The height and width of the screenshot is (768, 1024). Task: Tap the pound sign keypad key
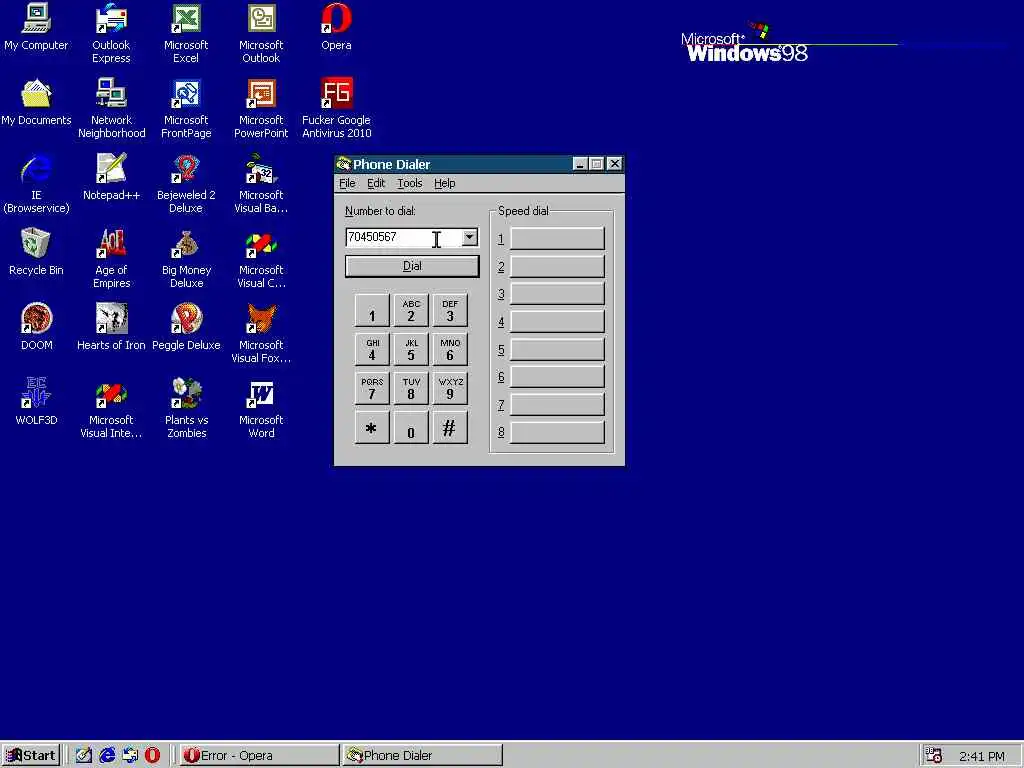pos(450,428)
